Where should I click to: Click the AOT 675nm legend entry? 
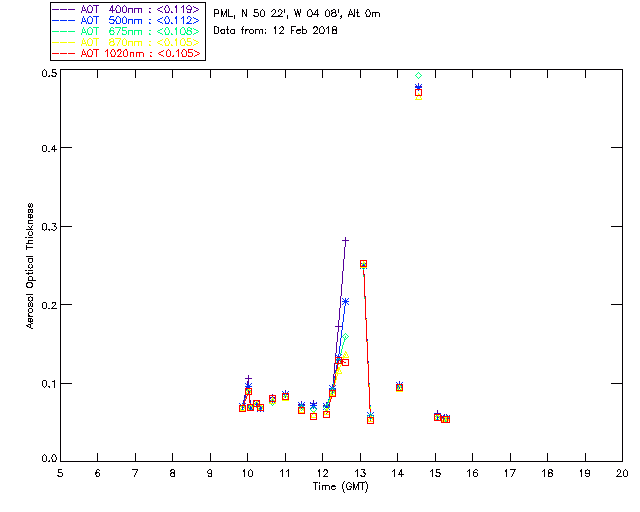coord(127,31)
